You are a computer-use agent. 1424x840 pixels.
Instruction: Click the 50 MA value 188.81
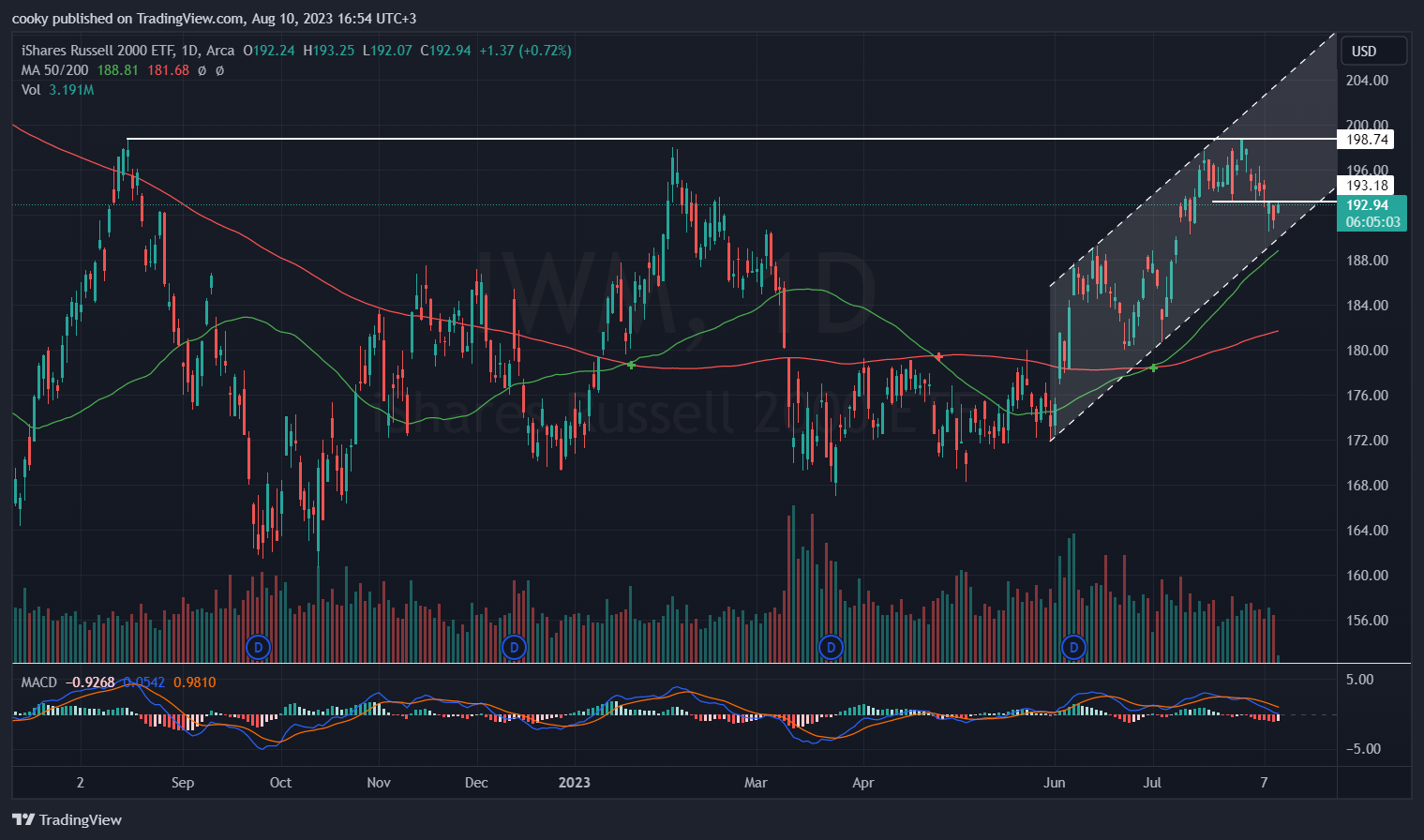118,70
